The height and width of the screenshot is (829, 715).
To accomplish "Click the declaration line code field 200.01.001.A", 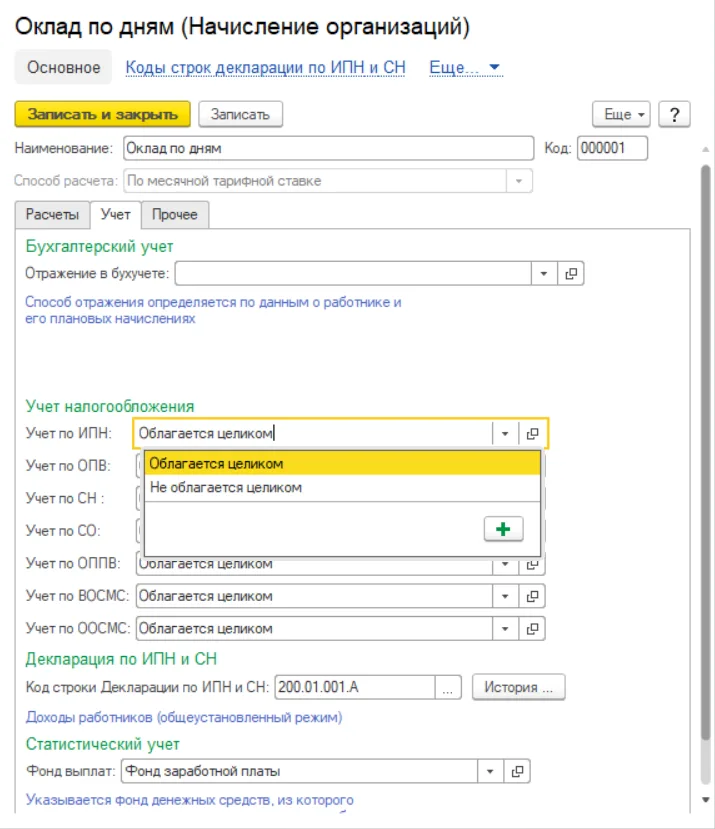I will (355, 687).
